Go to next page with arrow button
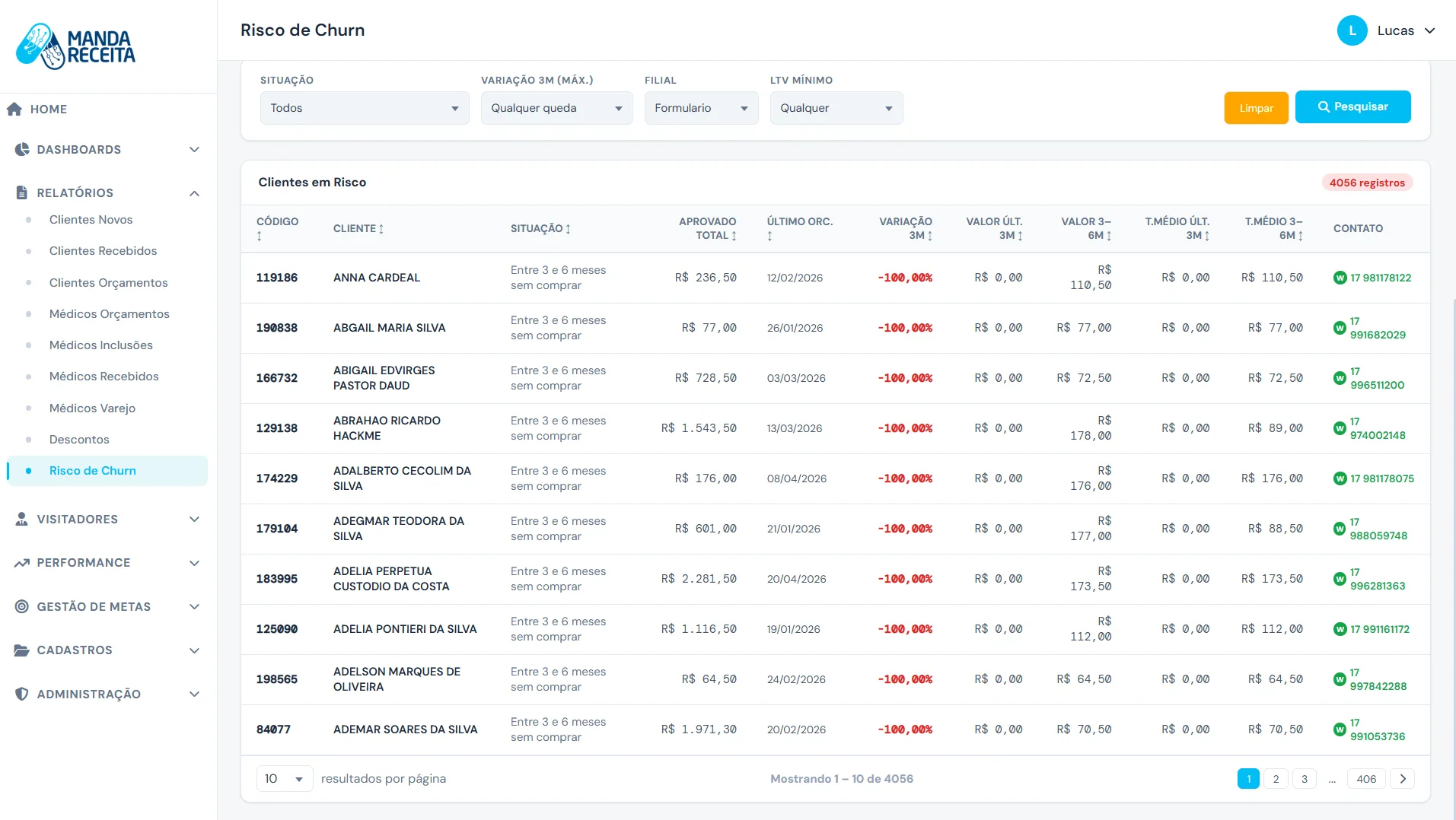Viewport: 1456px width, 820px height. [x=1402, y=779]
